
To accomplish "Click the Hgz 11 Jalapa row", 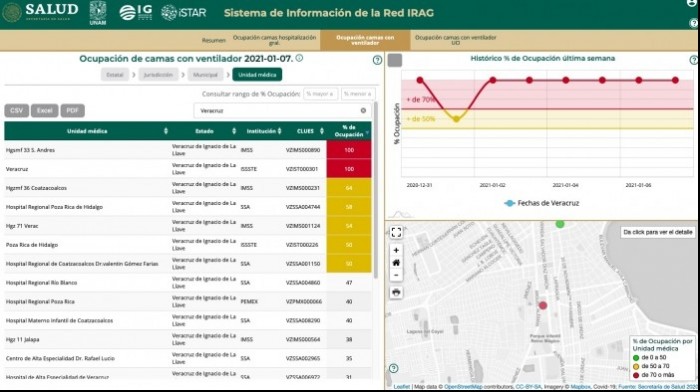I will point(188,339).
